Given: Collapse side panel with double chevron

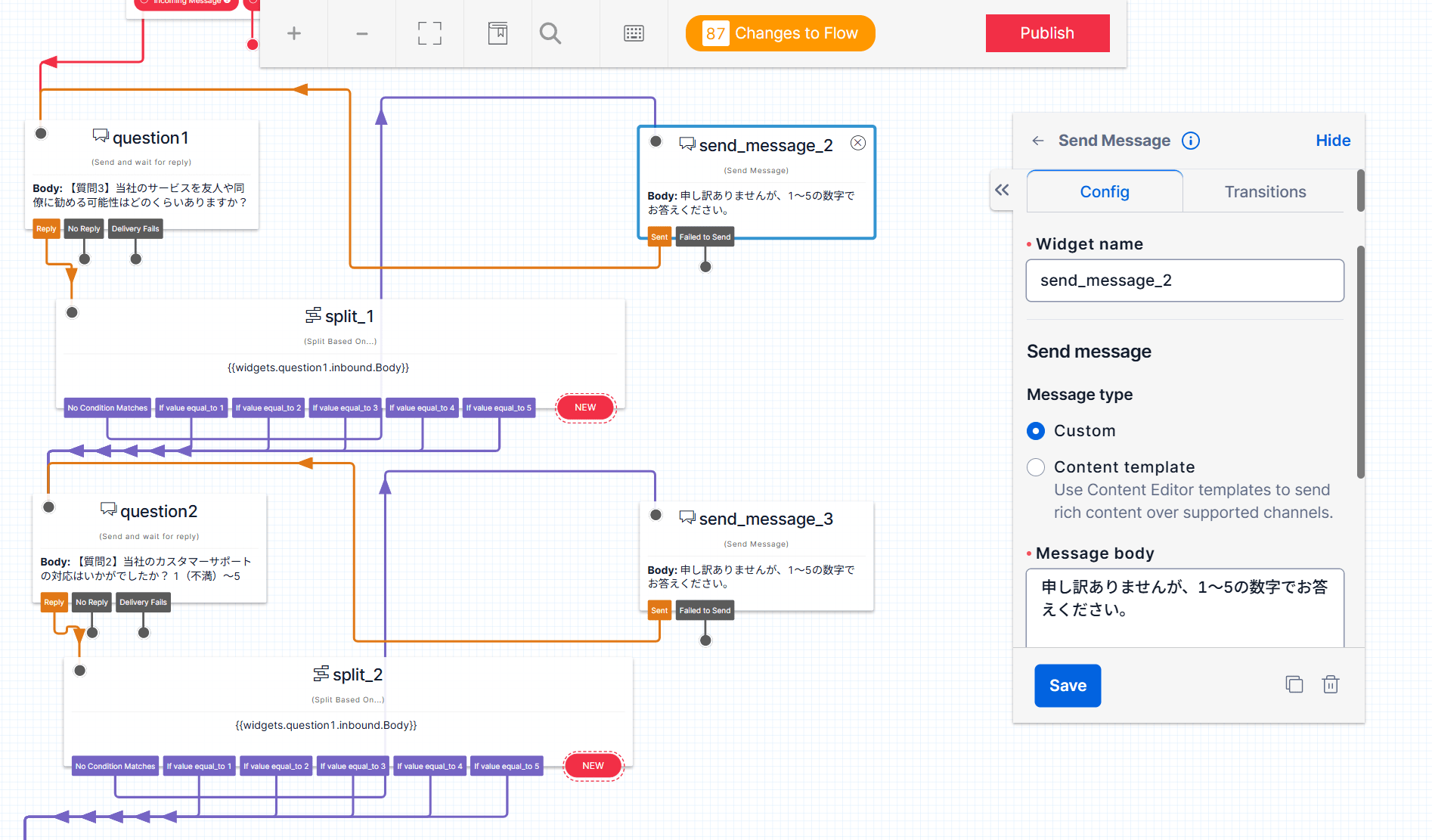Looking at the screenshot, I should click(x=1002, y=191).
